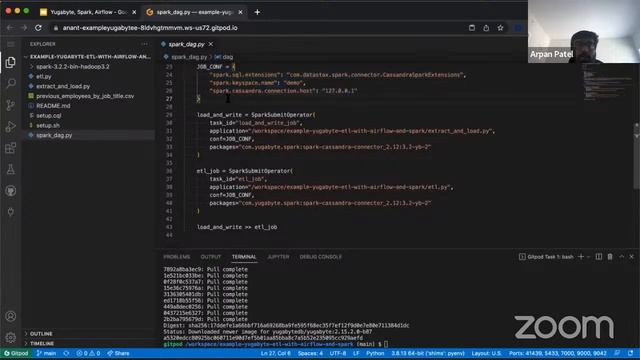Open notifications bell in status bar
640x360 pixels.
coord(631,353)
